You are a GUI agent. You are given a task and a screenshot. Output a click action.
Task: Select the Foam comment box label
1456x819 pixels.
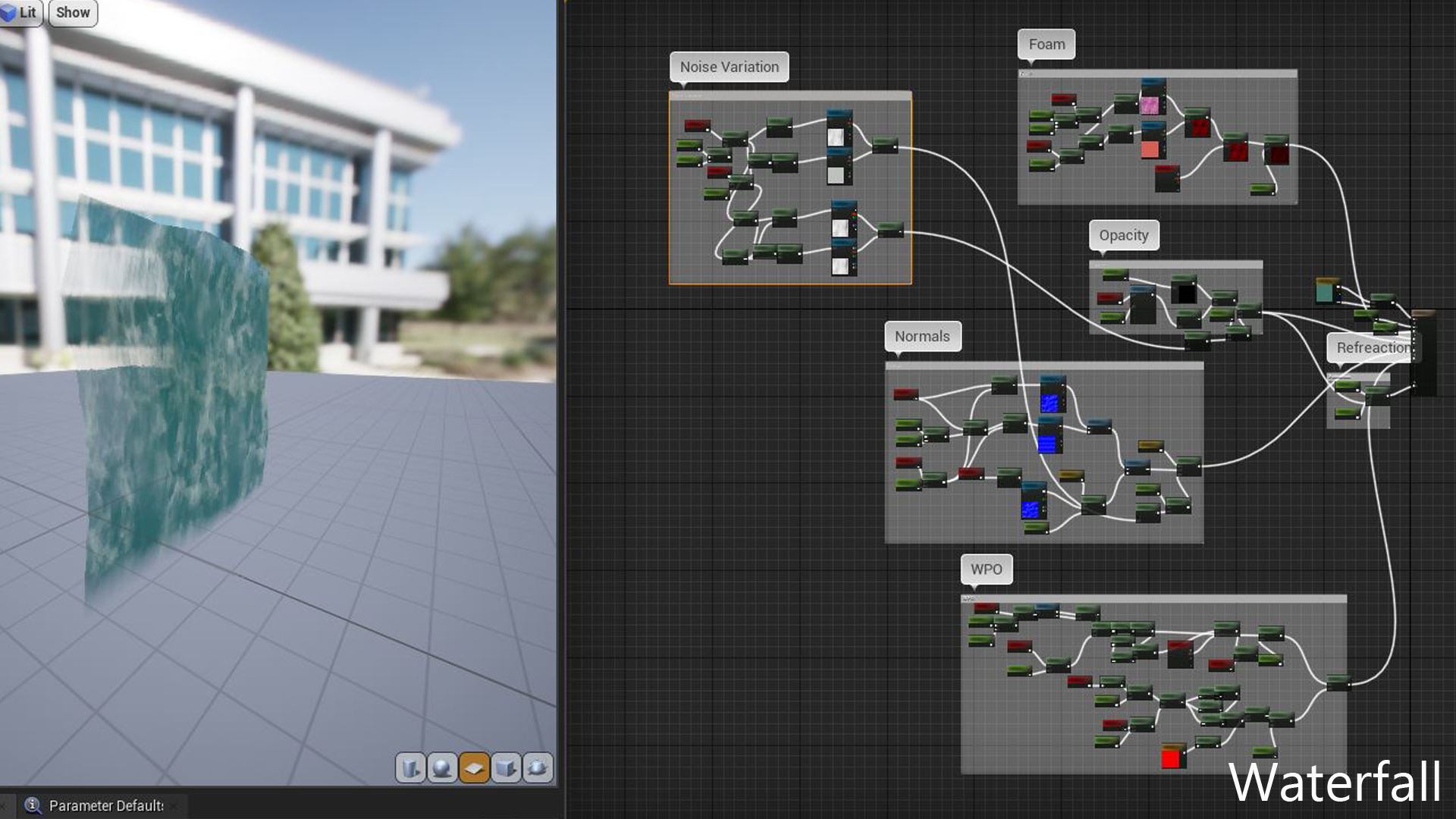(1046, 44)
